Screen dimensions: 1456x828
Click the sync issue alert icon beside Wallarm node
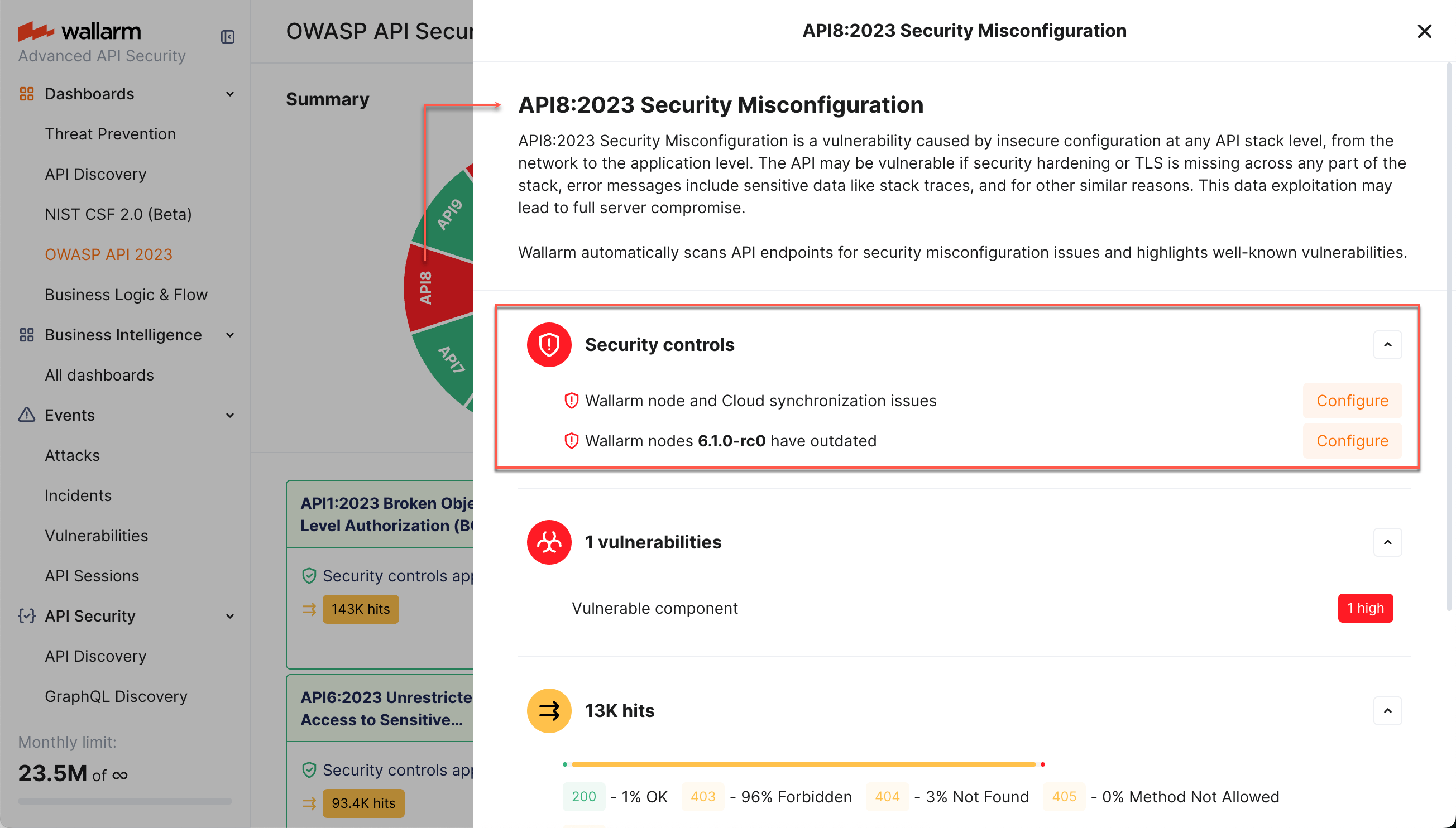[571, 401]
